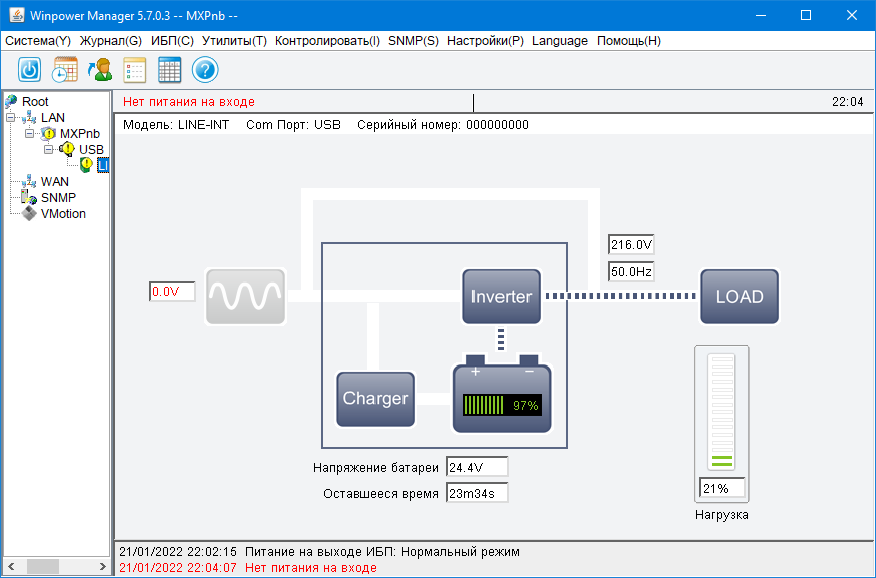The image size is (876, 578).
Task: Click the SNMP device icon
Action: (29, 197)
